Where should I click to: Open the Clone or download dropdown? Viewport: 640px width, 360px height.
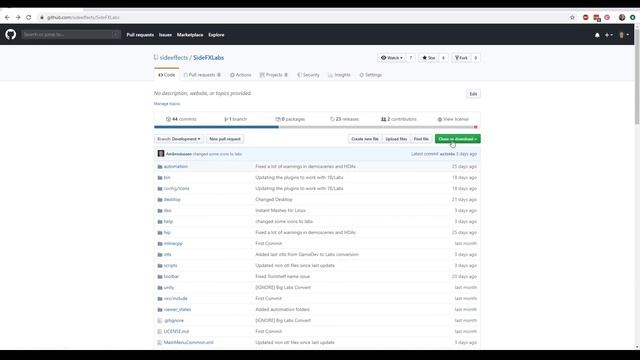point(458,139)
